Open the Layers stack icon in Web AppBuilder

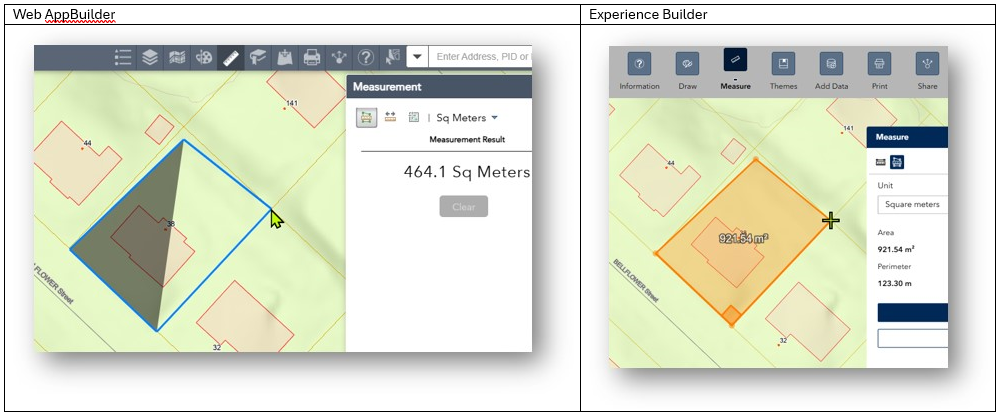point(150,57)
